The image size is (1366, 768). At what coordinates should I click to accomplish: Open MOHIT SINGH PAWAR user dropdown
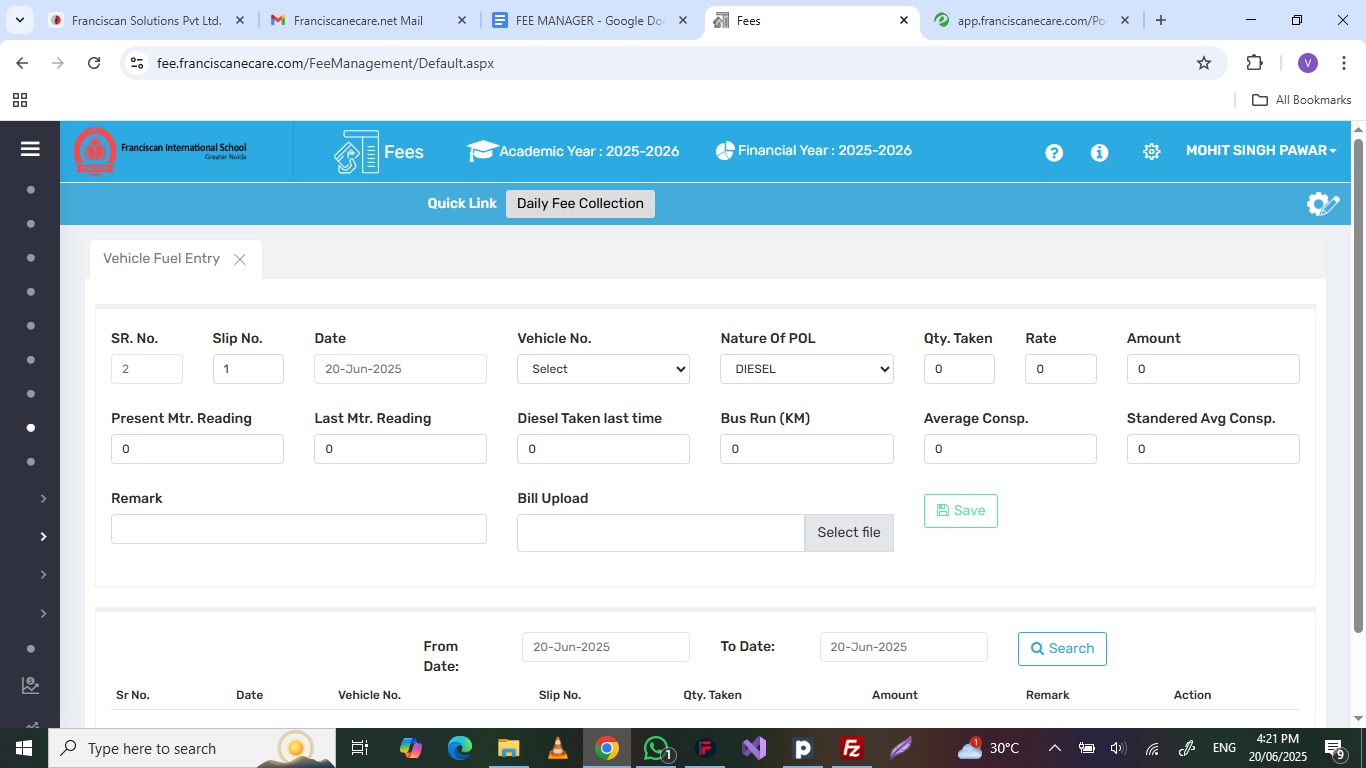pyautogui.click(x=1261, y=151)
